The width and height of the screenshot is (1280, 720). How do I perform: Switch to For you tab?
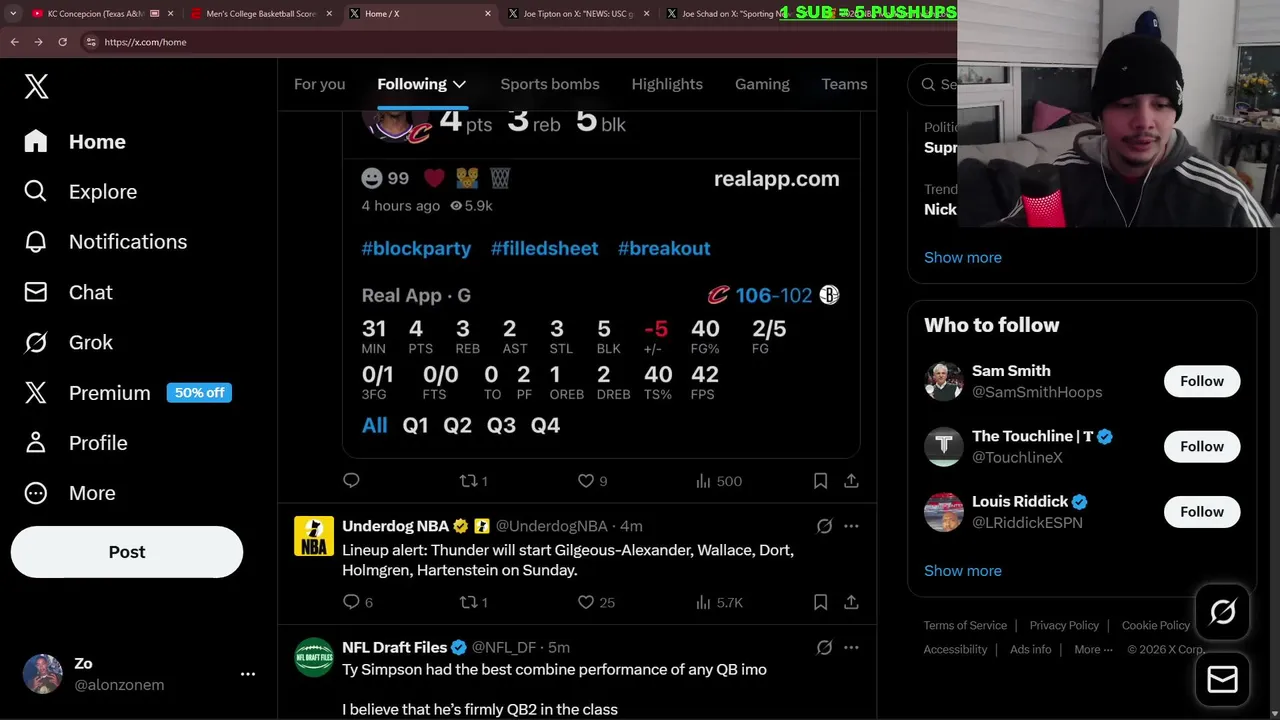point(319,84)
